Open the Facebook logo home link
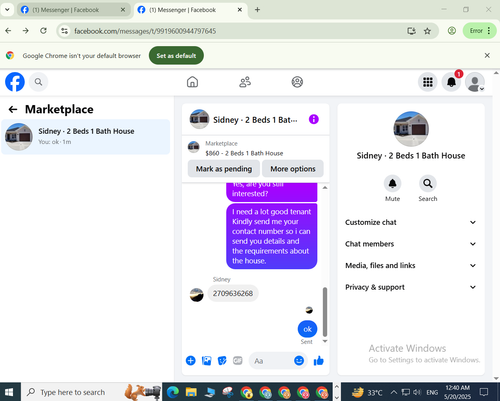The height and width of the screenshot is (401, 500). pyautogui.click(x=15, y=82)
